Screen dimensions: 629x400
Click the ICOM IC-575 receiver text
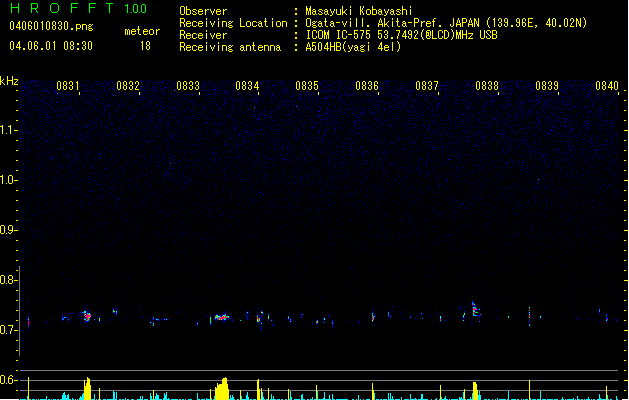coord(401,35)
